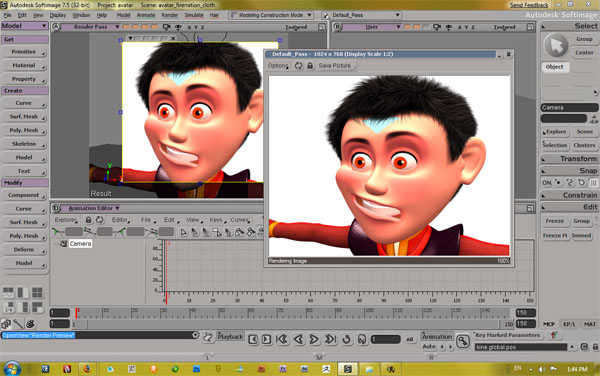This screenshot has width=600, height=376.
Task: Click the script editor icon beside command line
Action: tap(208, 337)
